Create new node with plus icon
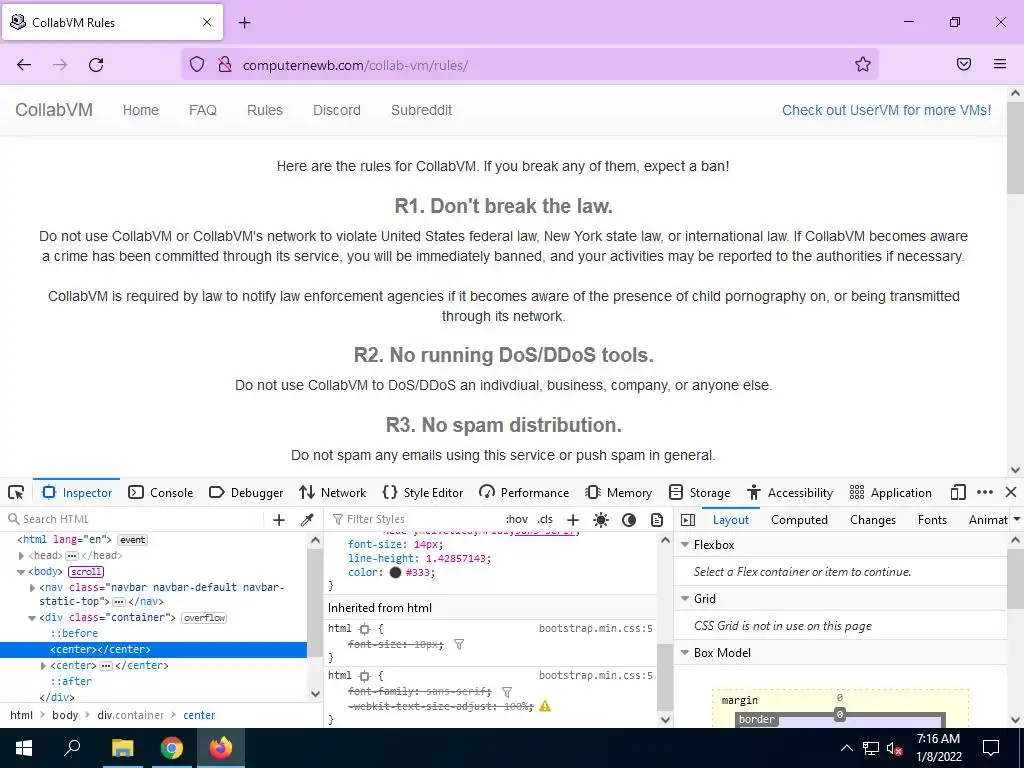The image size is (1024, 768). [x=279, y=520]
